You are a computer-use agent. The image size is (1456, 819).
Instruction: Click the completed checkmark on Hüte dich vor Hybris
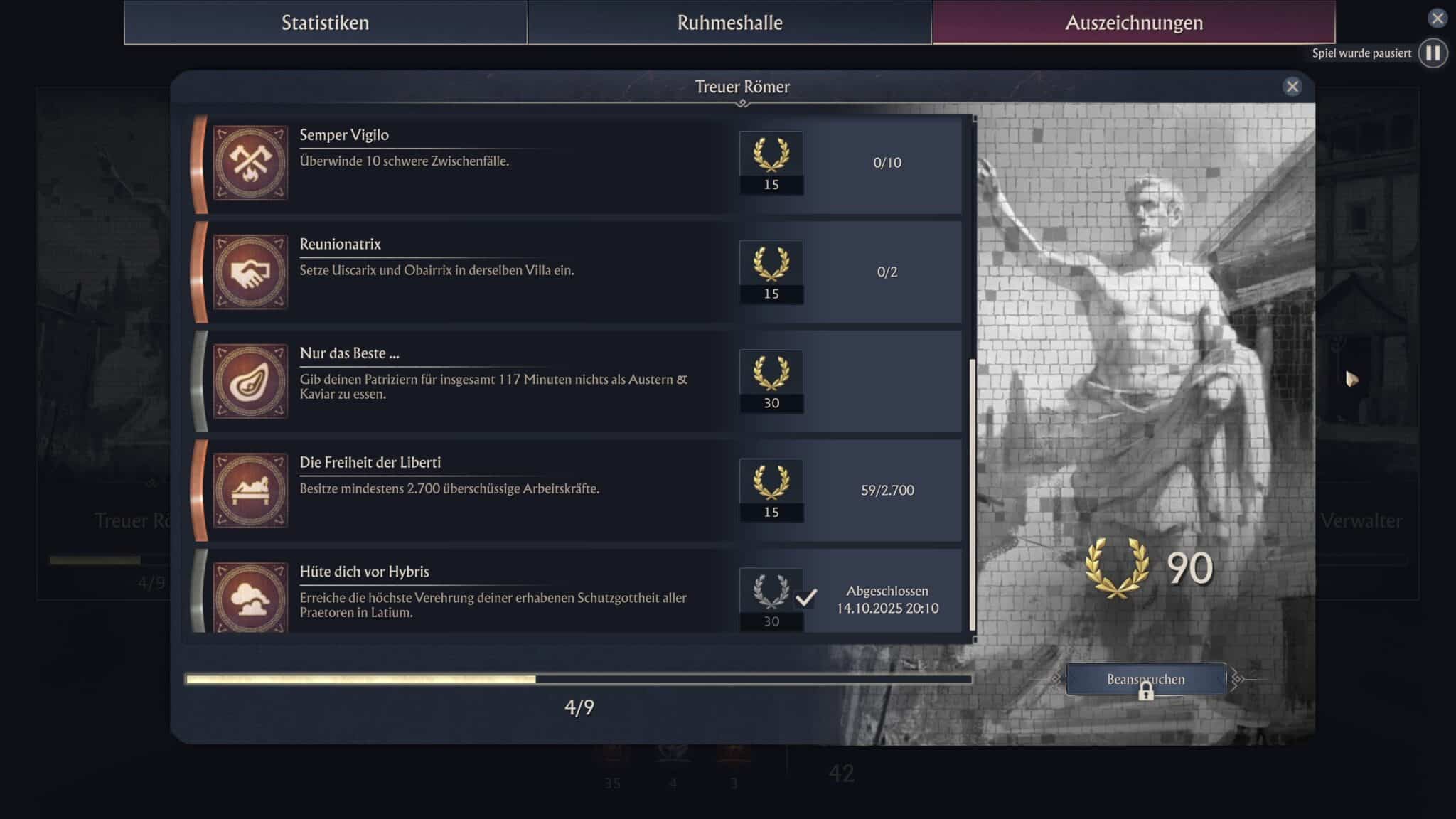click(805, 598)
